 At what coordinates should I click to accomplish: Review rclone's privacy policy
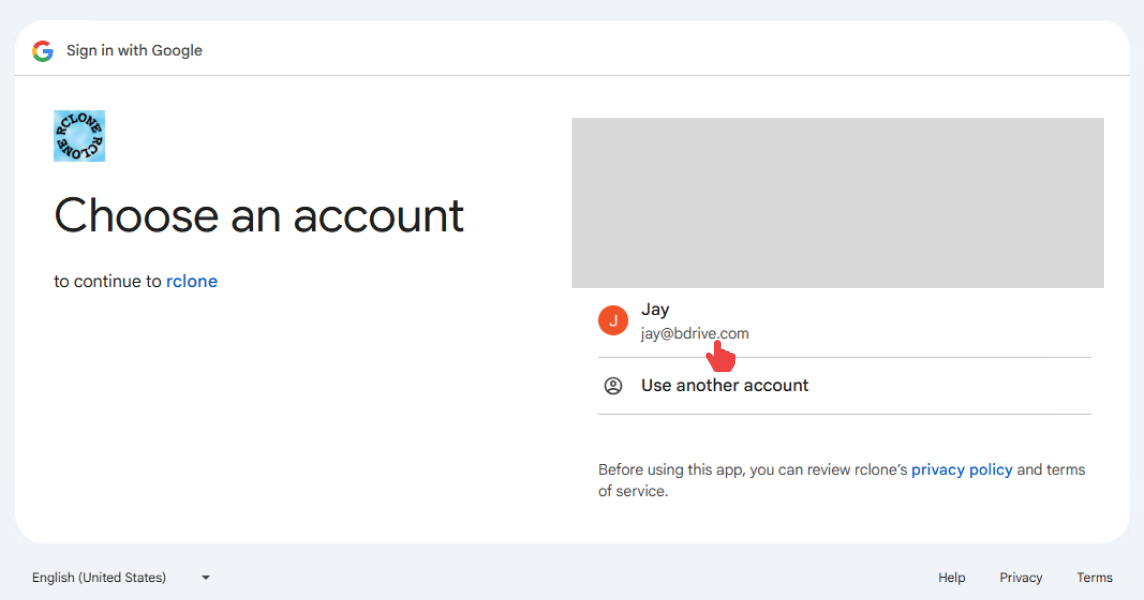point(961,469)
